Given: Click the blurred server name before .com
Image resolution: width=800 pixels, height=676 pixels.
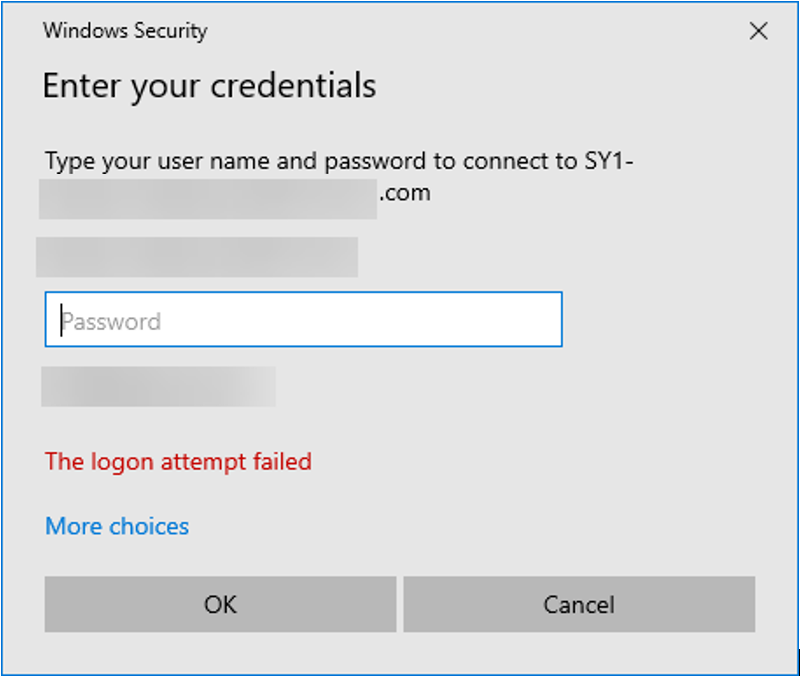Looking at the screenshot, I should 208,198.
